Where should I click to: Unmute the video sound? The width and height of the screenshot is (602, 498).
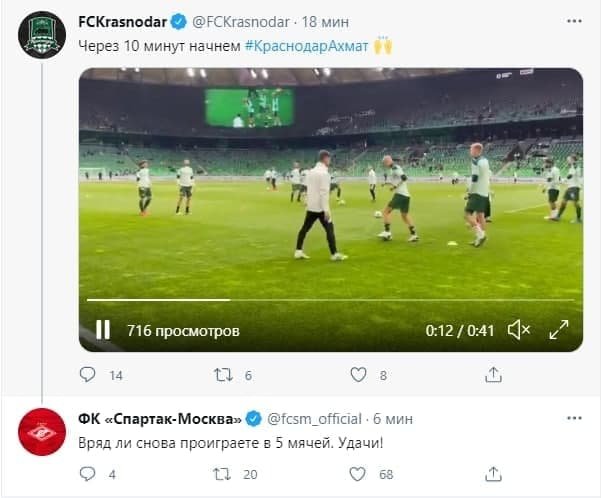tap(518, 329)
